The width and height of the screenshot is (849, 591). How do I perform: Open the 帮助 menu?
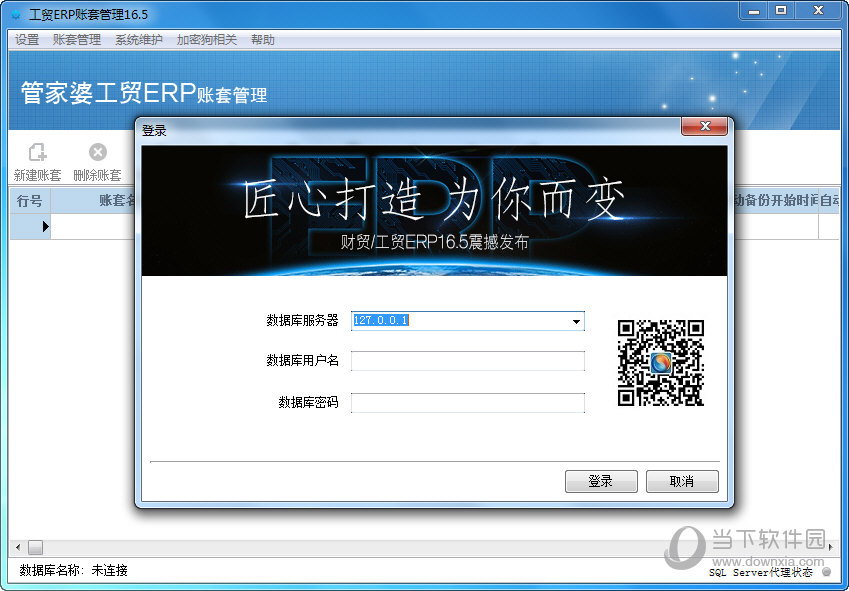tap(263, 40)
